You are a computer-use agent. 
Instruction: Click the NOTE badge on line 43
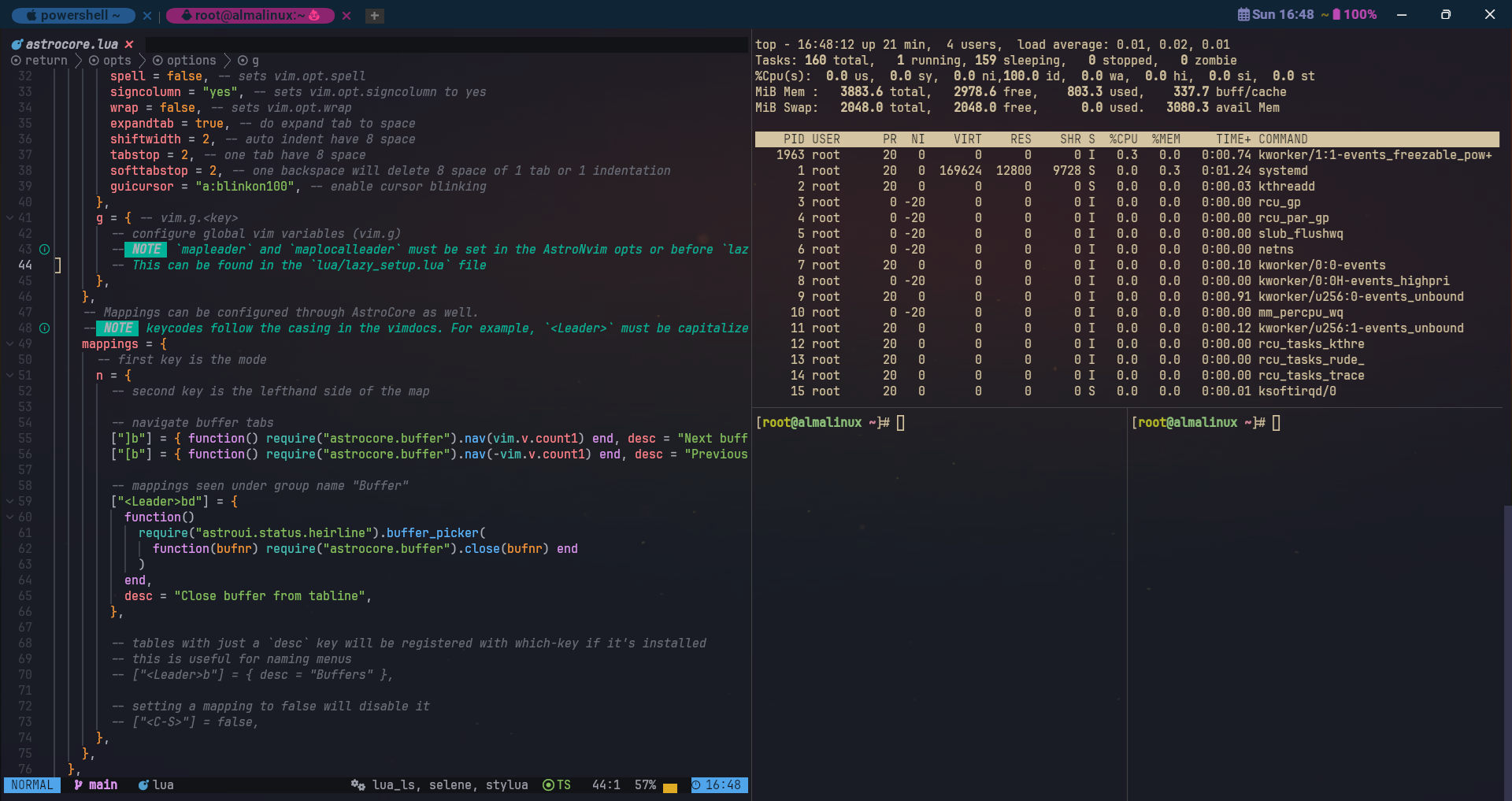(x=146, y=249)
